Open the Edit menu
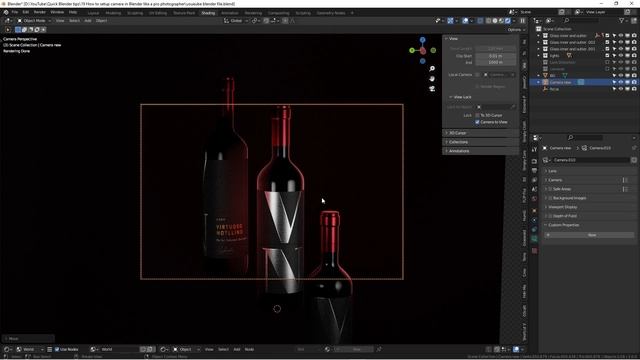Screen dimensions: 640x360 click(x=26, y=12)
